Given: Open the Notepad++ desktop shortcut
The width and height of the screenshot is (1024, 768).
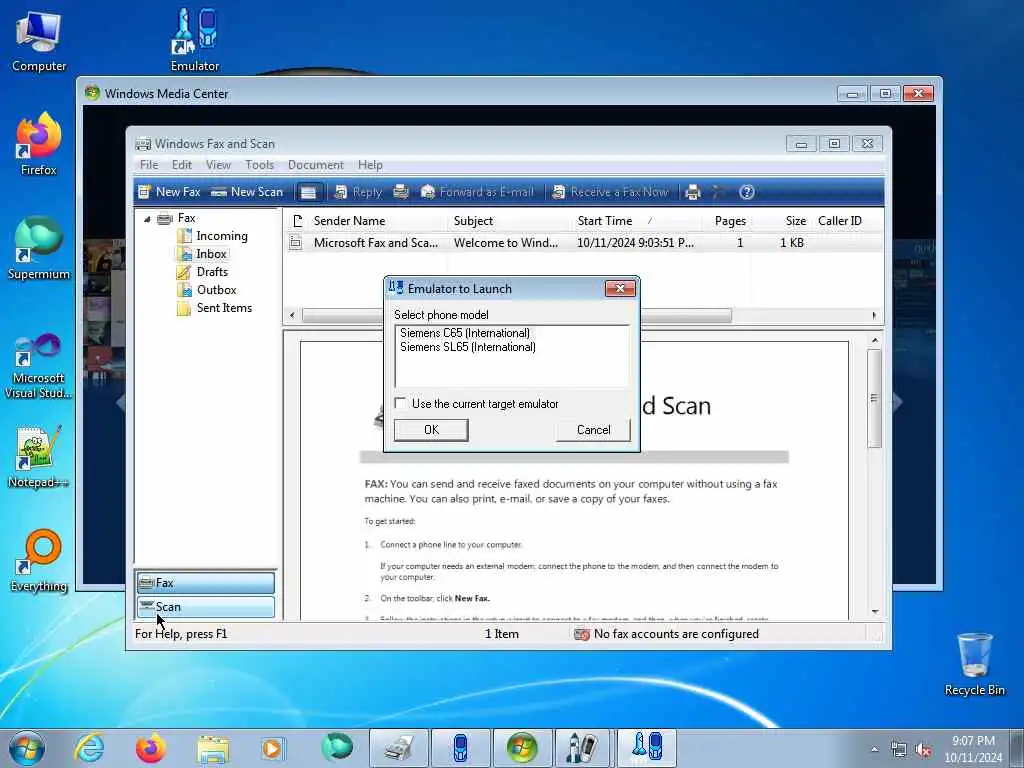Looking at the screenshot, I should pyautogui.click(x=39, y=457).
